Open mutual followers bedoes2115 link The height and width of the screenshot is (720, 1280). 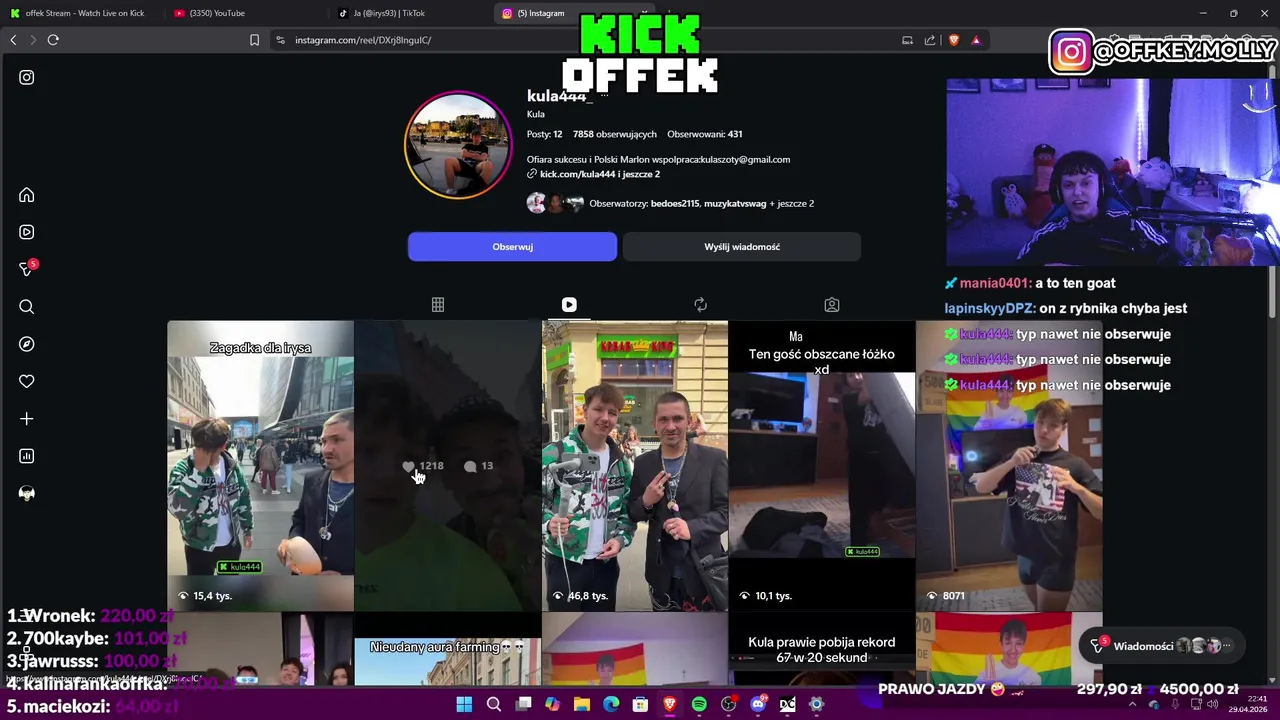pyautogui.click(x=675, y=203)
